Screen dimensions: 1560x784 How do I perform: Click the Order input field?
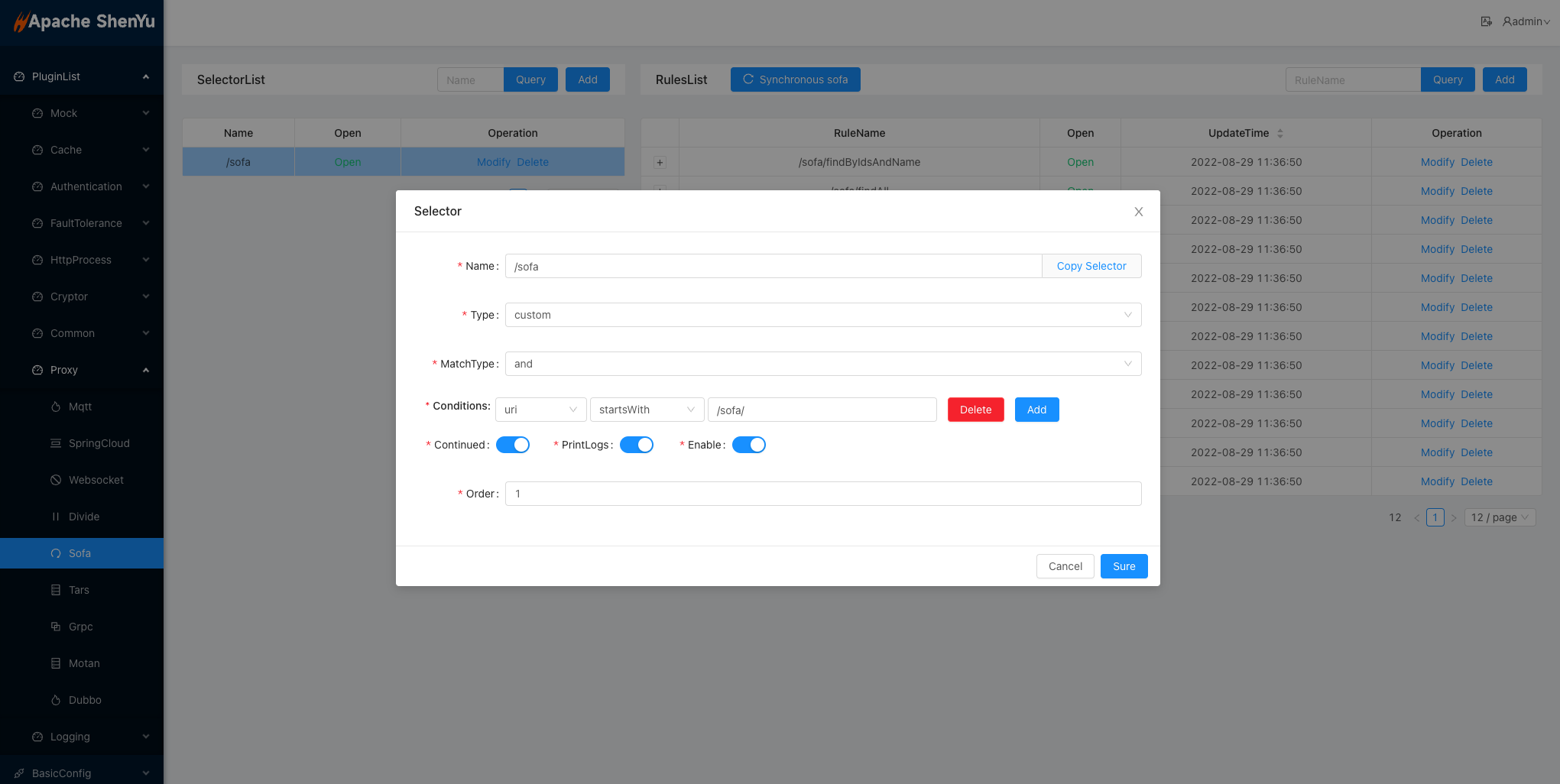822,494
